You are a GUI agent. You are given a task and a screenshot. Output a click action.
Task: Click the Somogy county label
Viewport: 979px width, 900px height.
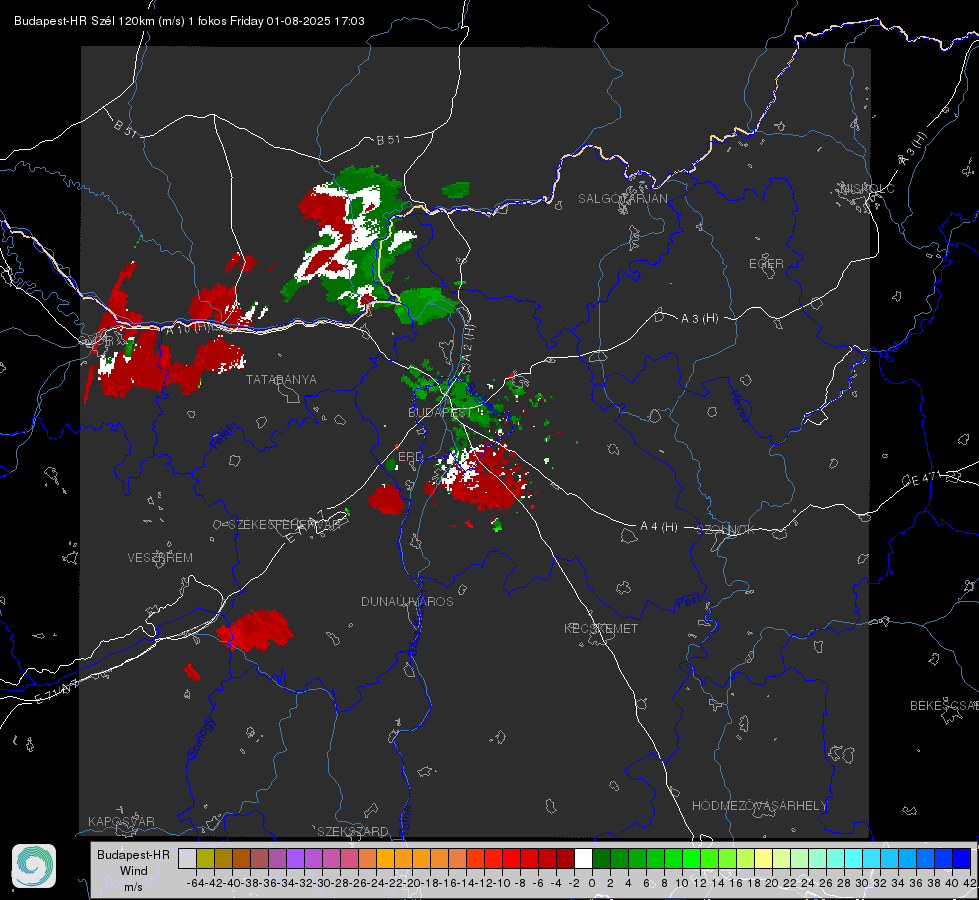tap(200, 738)
